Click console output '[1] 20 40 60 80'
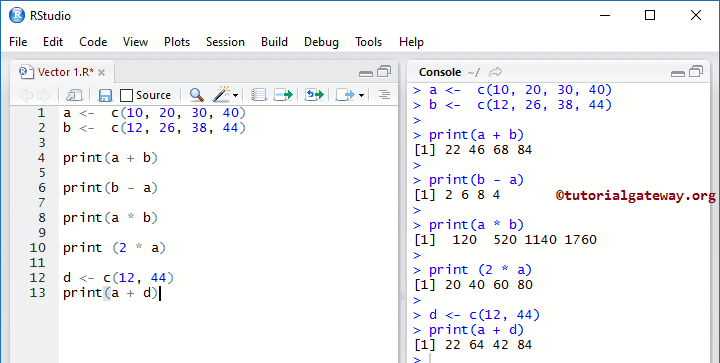The width and height of the screenshot is (720, 363). pyautogui.click(x=473, y=285)
